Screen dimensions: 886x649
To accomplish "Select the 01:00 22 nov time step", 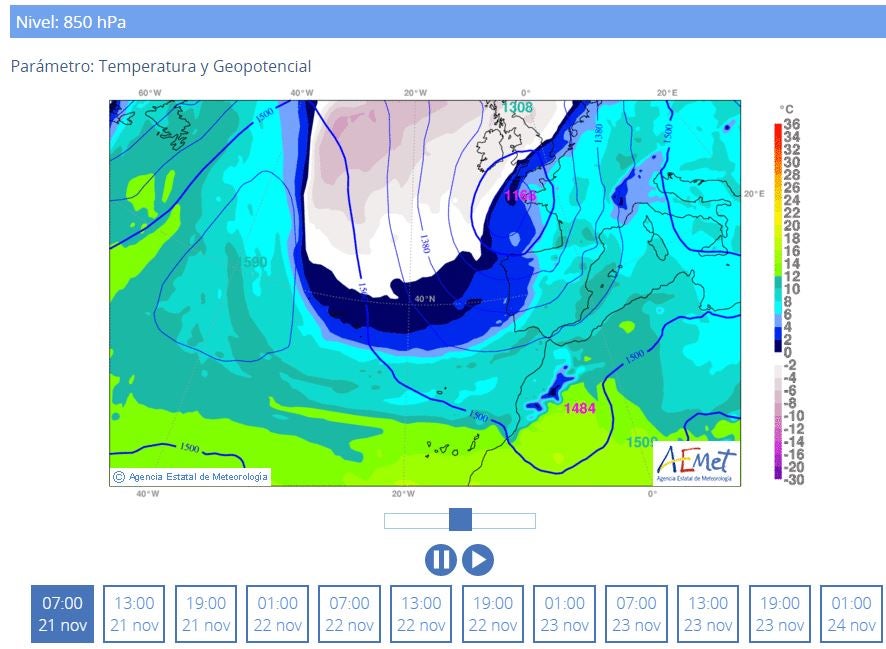I will [x=278, y=614].
